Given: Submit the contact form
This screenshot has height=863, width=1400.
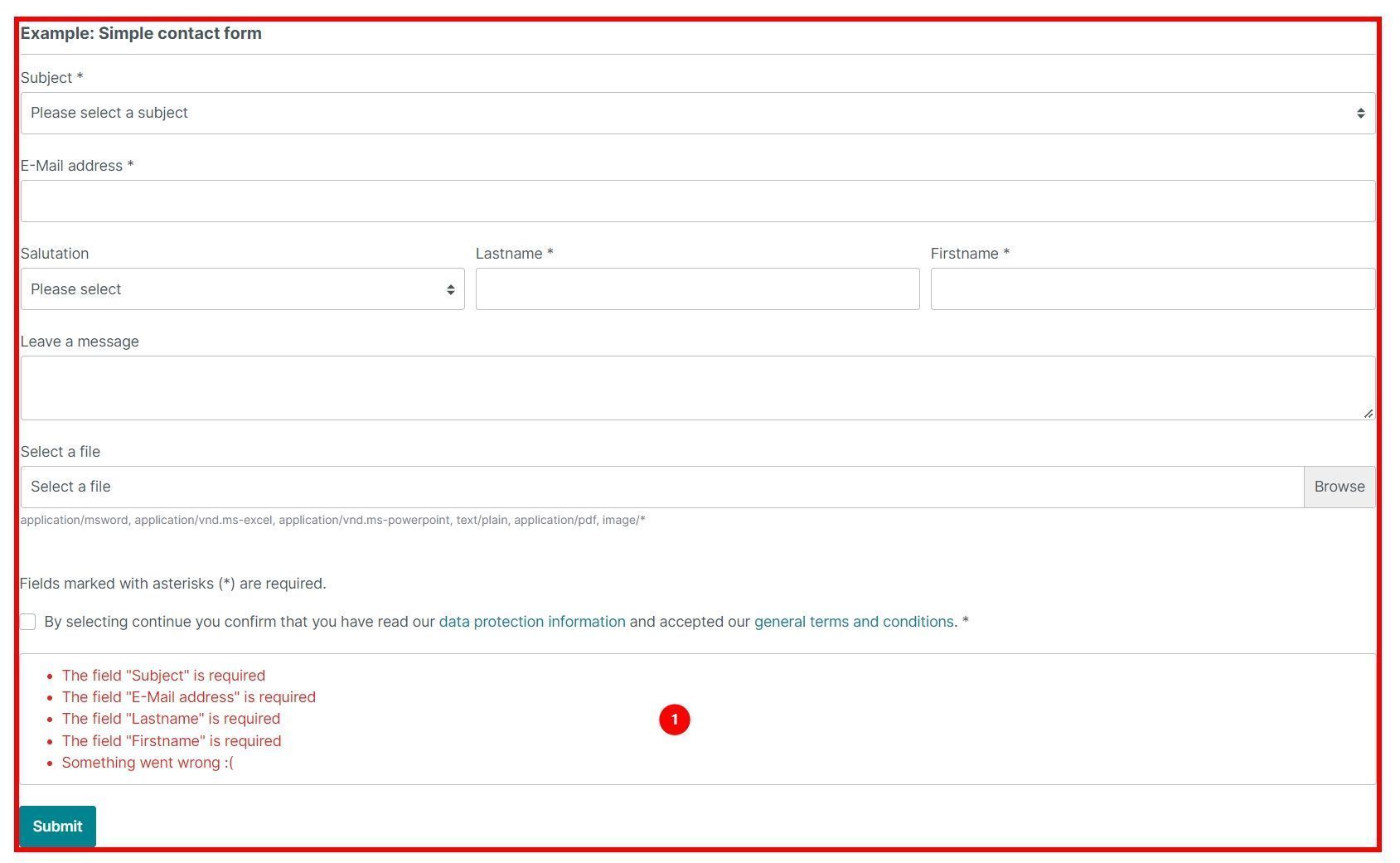Looking at the screenshot, I should click(x=57, y=827).
